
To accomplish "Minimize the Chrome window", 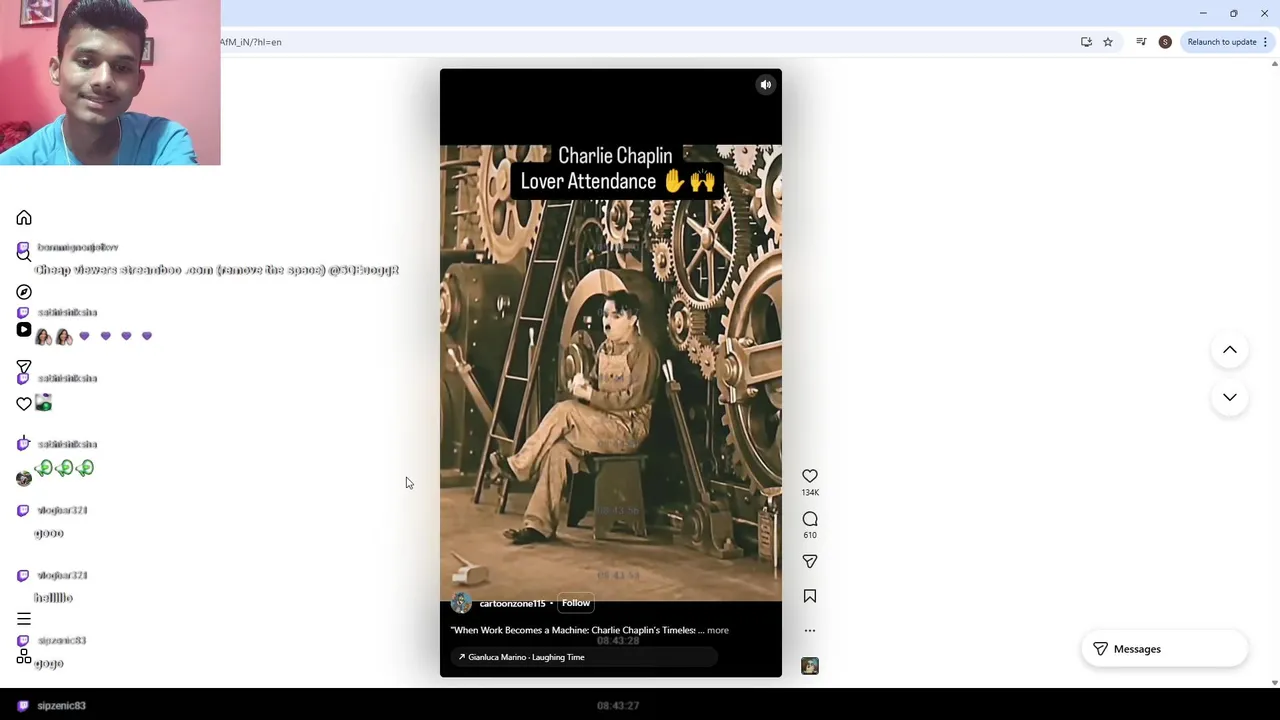I will tap(1203, 13).
